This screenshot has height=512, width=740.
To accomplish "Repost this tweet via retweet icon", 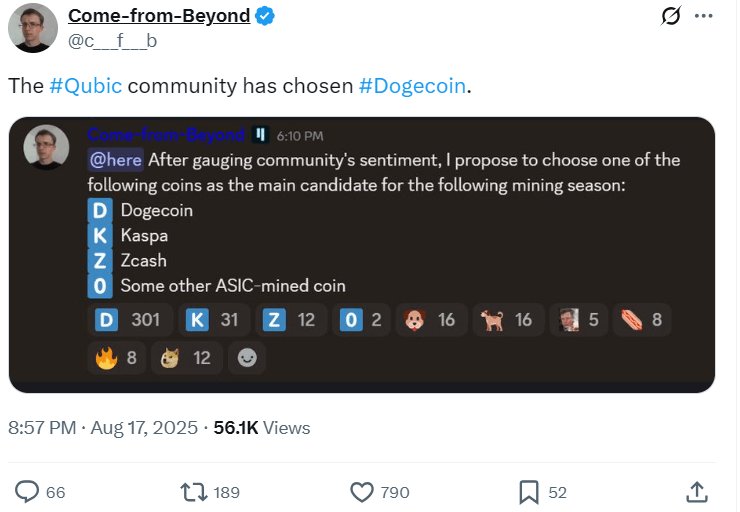I will point(194,492).
